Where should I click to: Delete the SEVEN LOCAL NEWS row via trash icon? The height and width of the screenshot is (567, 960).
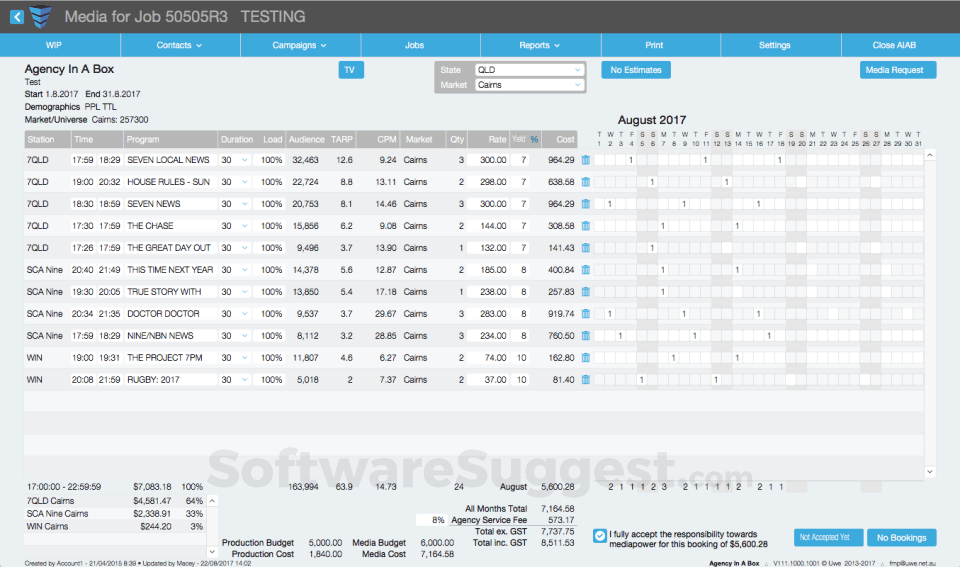(586, 160)
